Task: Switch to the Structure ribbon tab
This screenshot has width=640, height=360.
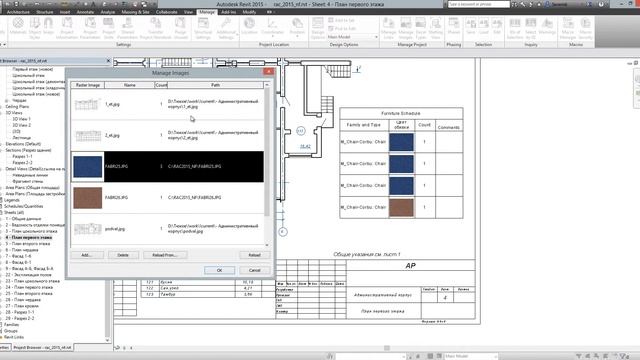Action: point(44,12)
